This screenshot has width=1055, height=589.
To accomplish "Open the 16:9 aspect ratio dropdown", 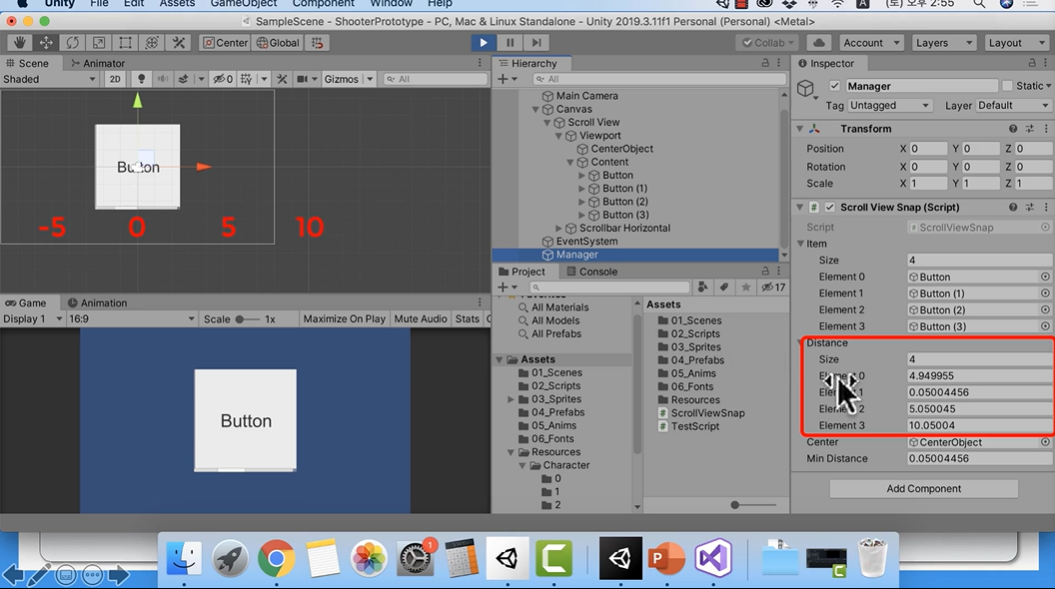I will (x=131, y=318).
